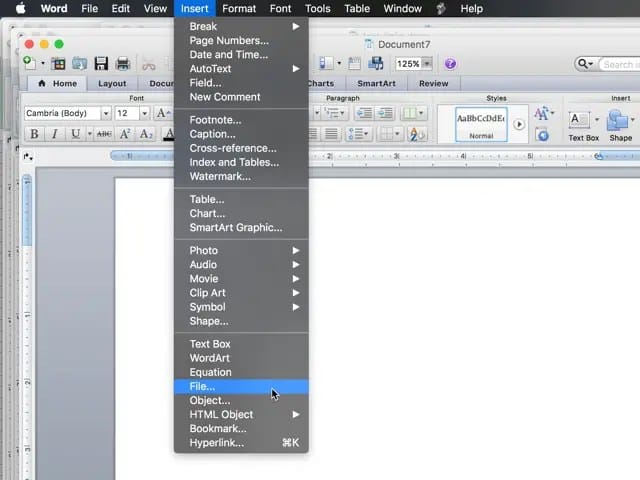Open the zoom 125% dropdown
Screen dimensions: 640x480
[427, 64]
